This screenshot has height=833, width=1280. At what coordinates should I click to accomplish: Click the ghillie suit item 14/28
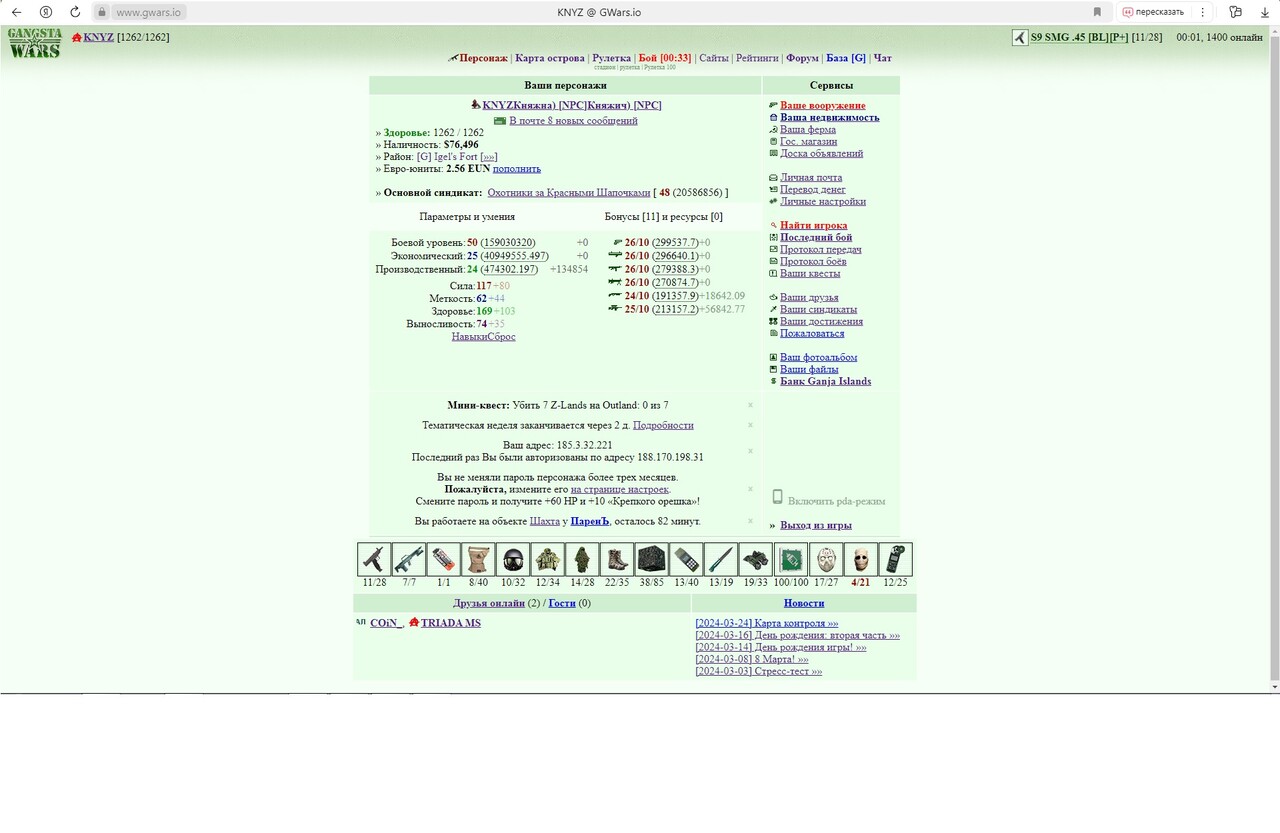[583, 559]
